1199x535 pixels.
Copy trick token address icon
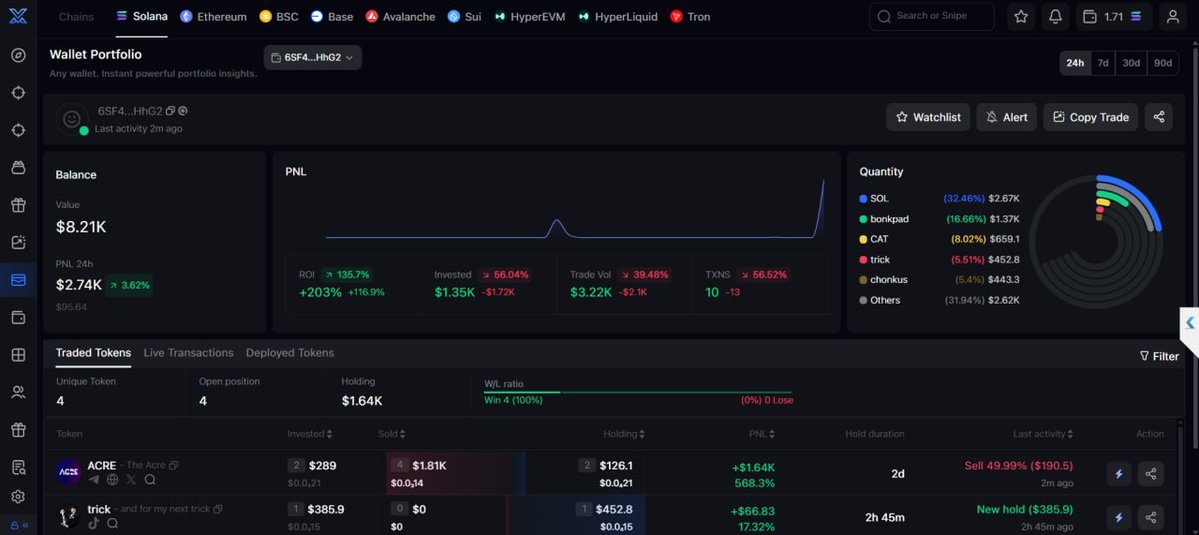219,509
